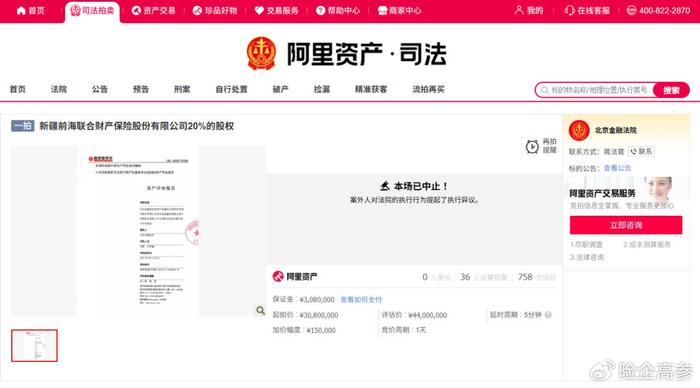Click the 北京金融法院 court name
This screenshot has width=700, height=388.
[616, 130]
